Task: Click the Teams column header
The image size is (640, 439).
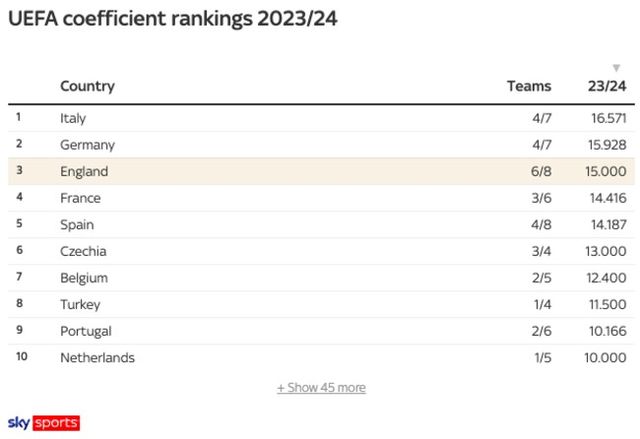Action: tap(529, 86)
